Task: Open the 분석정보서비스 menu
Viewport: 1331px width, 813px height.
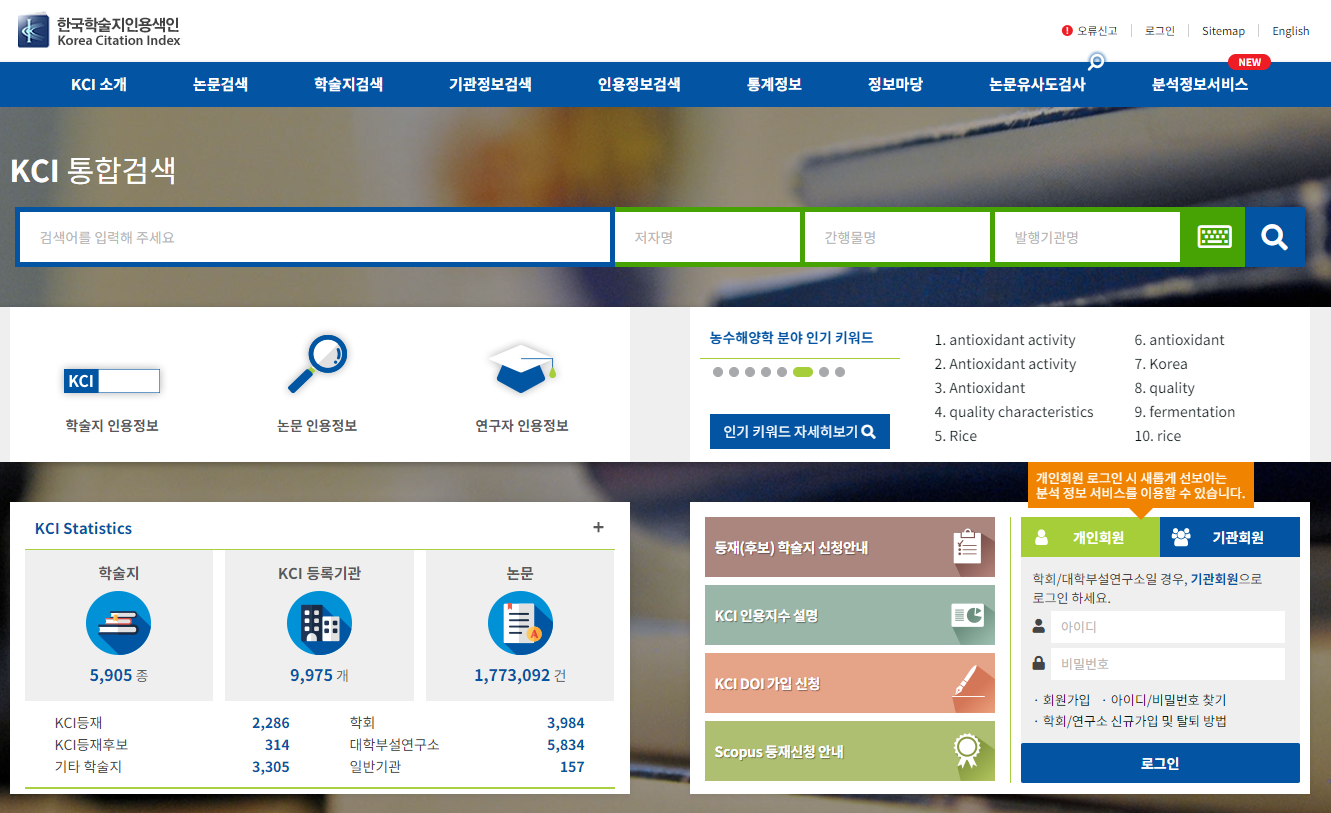Action: click(x=1200, y=85)
